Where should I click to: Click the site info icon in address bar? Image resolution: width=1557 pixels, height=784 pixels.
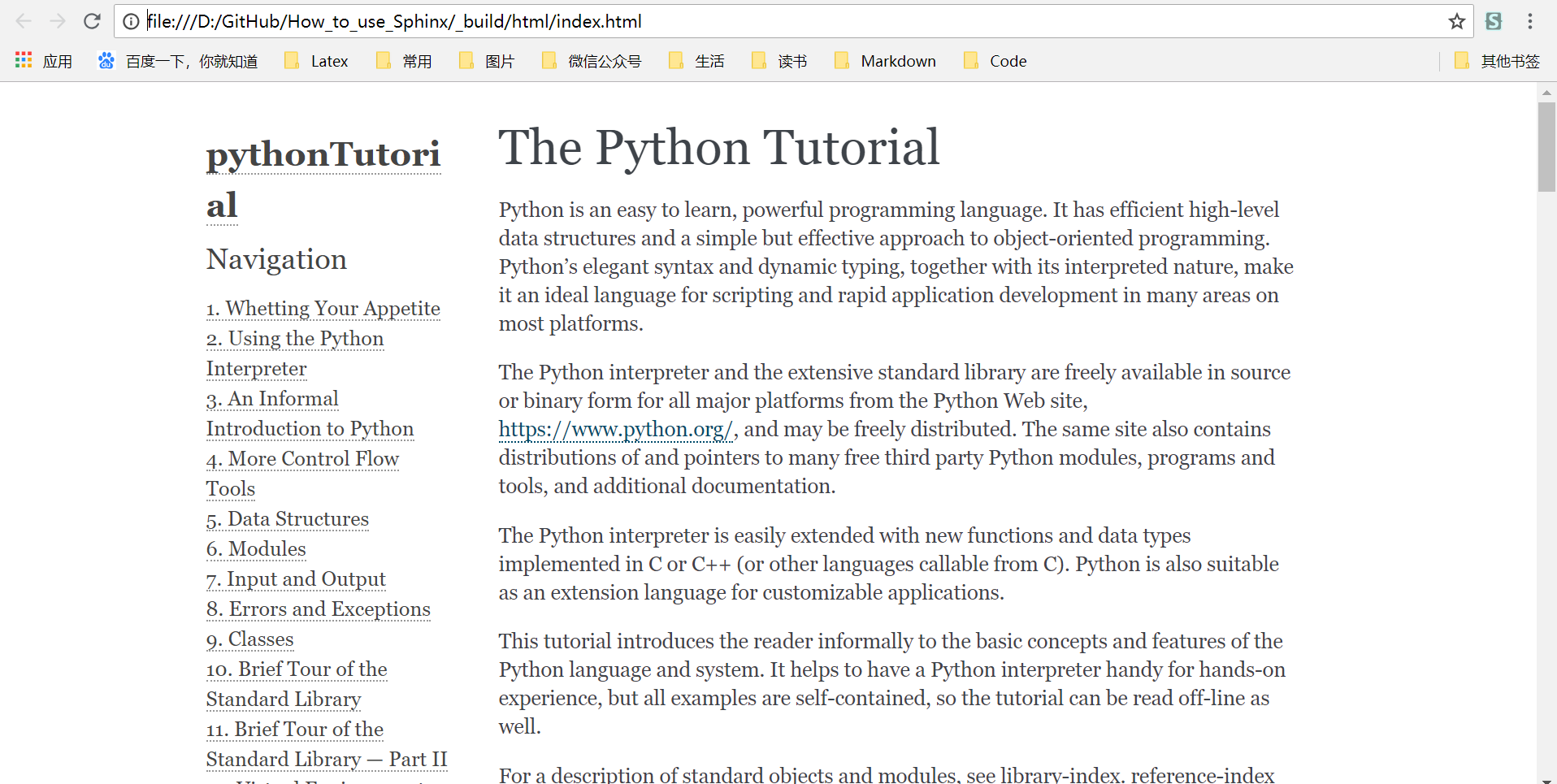click(x=131, y=21)
